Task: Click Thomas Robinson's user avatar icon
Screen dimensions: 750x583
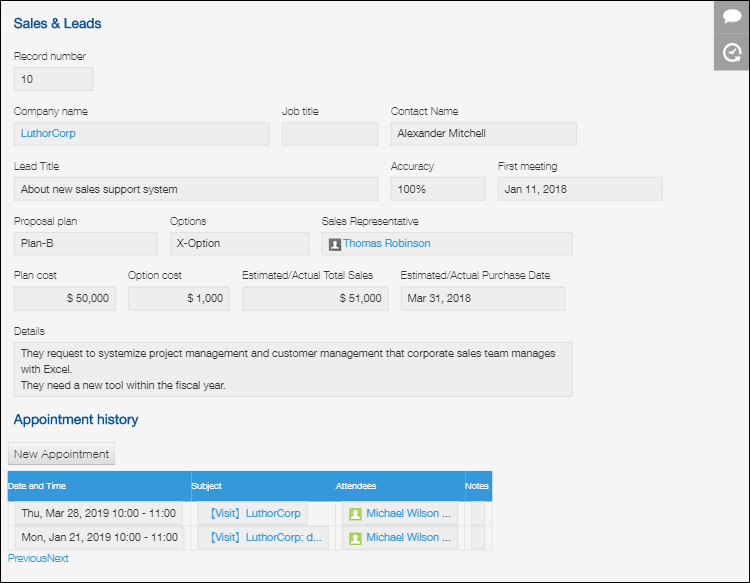Action: [x=335, y=243]
